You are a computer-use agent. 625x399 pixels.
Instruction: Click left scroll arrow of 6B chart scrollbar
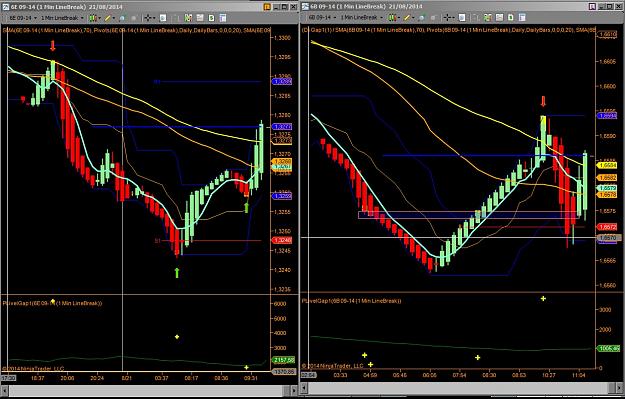[x=305, y=387]
